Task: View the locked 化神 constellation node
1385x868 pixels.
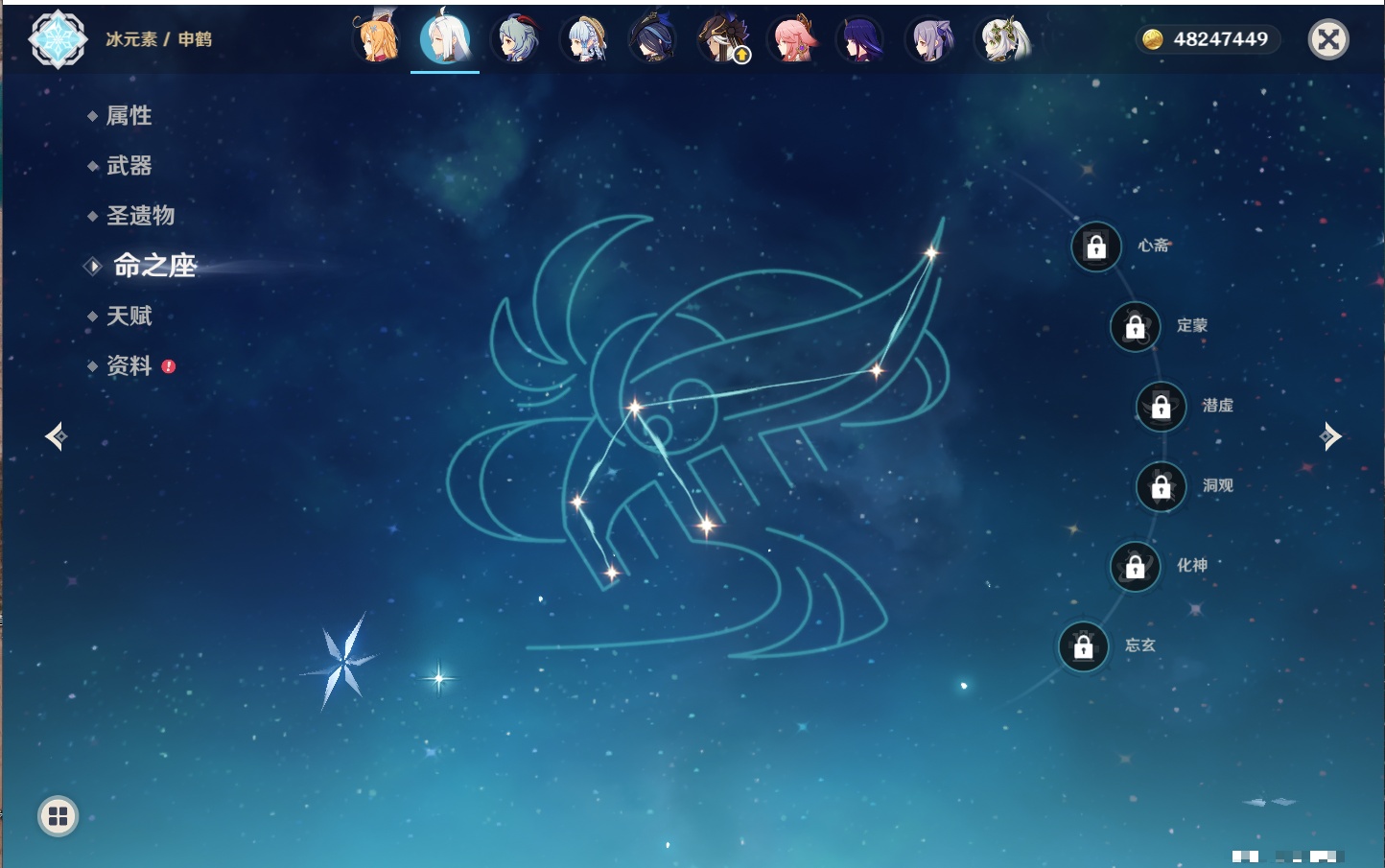Action: pos(1135,567)
